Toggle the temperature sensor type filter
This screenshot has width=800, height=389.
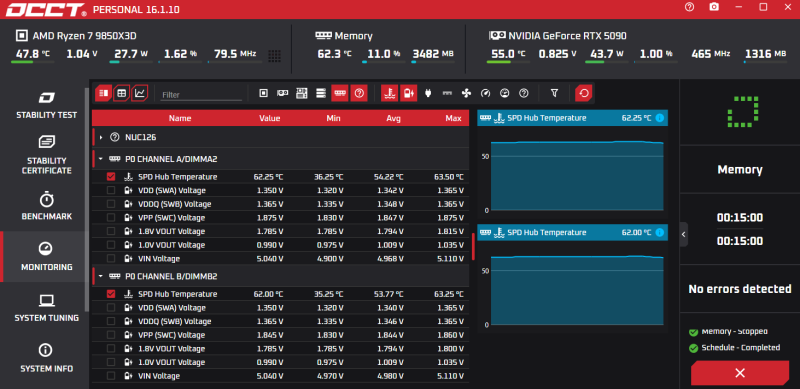coord(390,93)
